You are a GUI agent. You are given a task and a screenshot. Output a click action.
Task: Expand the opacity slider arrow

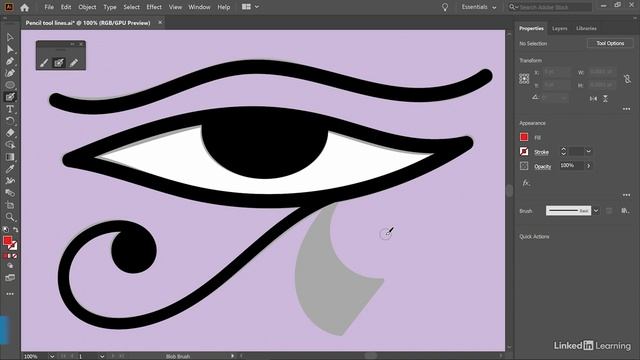click(589, 166)
